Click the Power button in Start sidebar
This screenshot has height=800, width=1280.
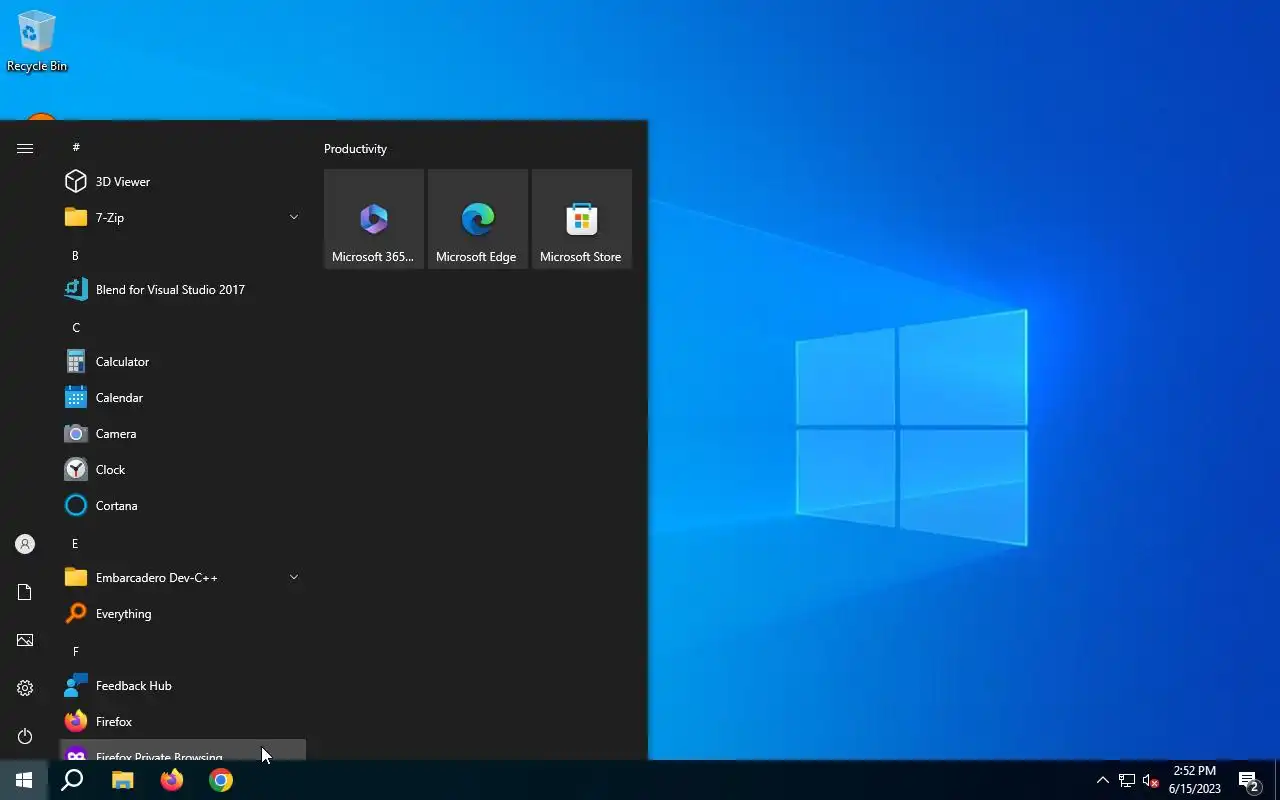coord(25,736)
